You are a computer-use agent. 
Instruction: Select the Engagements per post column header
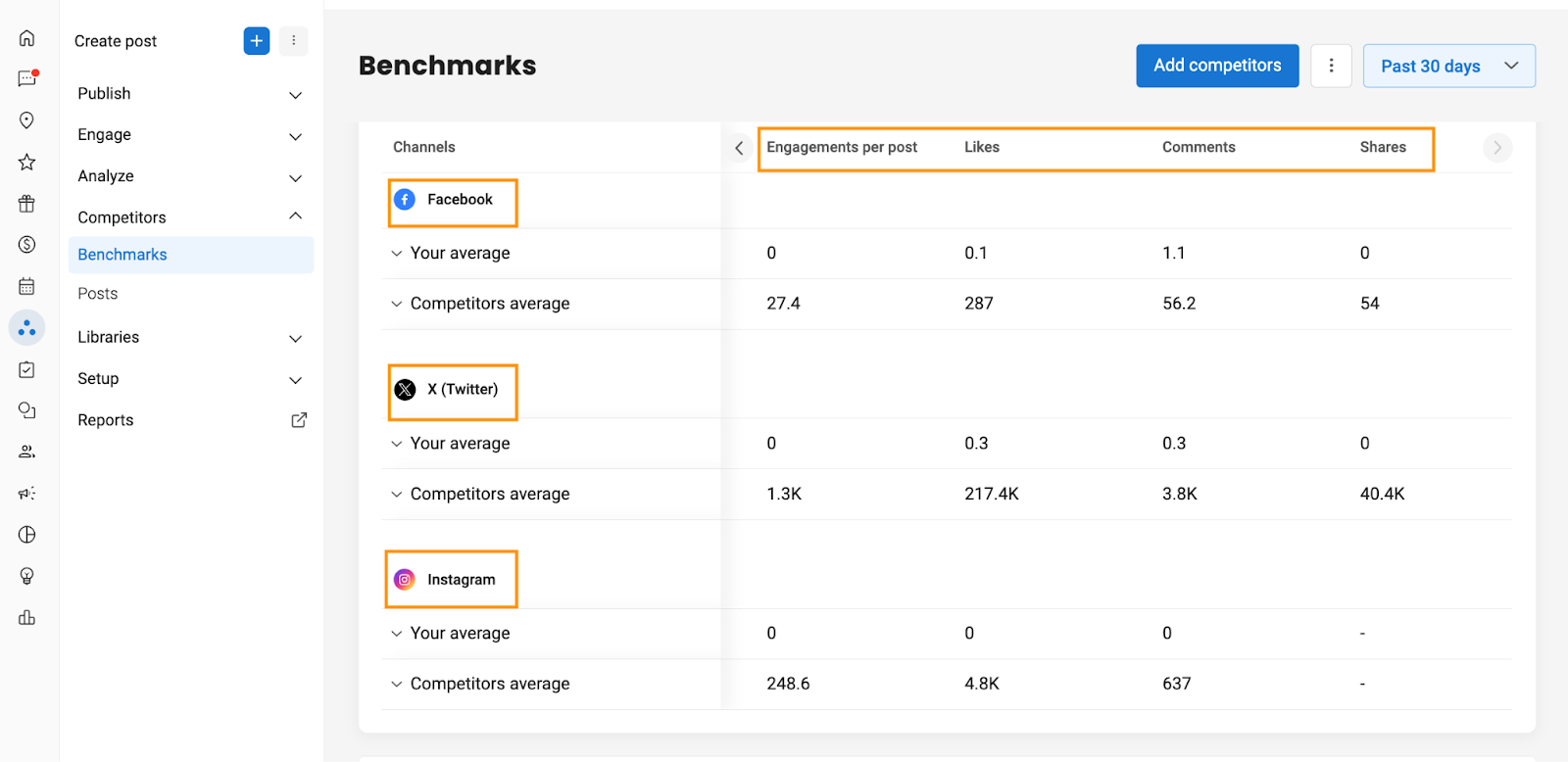(842, 147)
